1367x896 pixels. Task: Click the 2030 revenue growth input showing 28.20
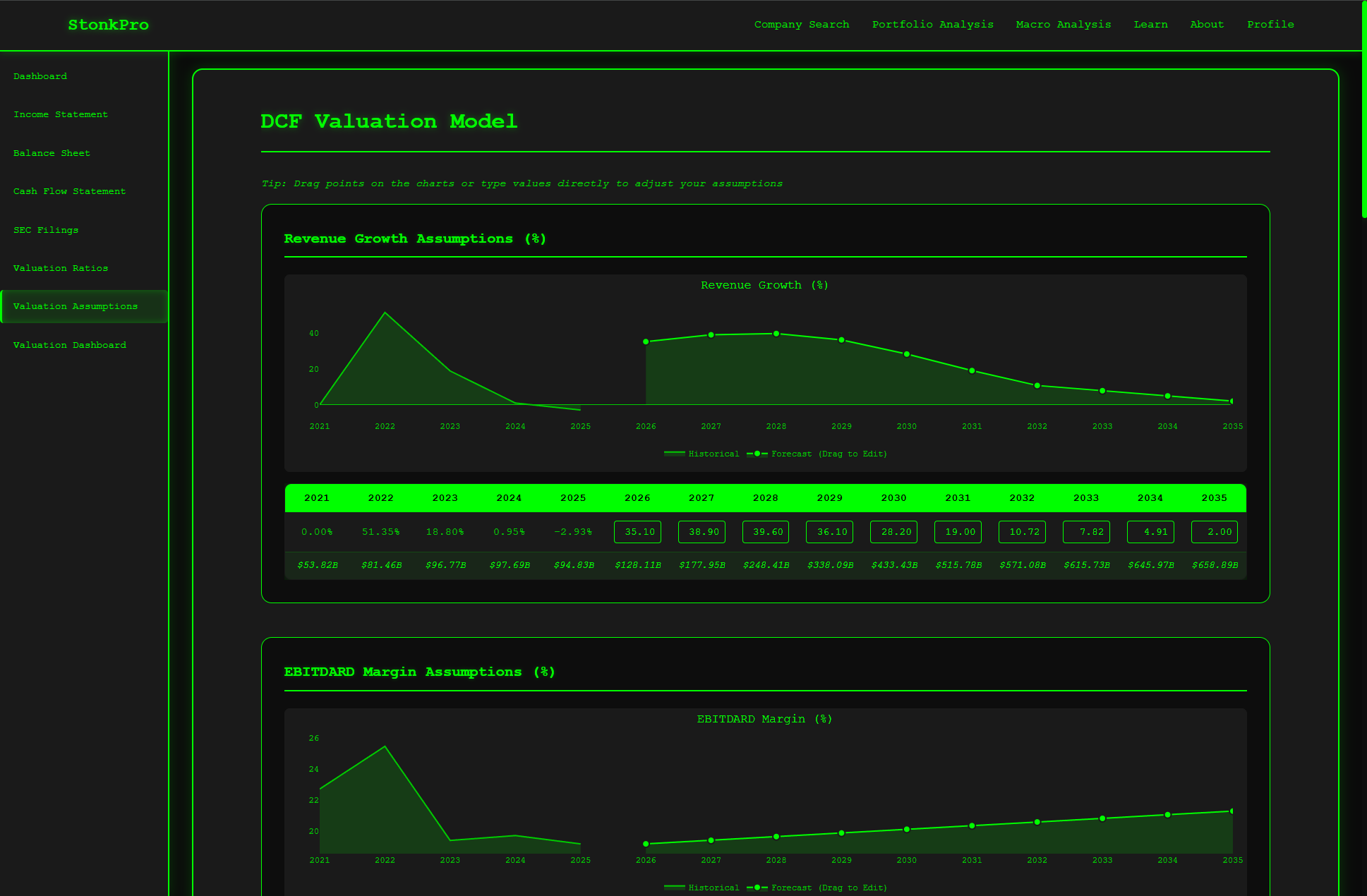point(893,532)
